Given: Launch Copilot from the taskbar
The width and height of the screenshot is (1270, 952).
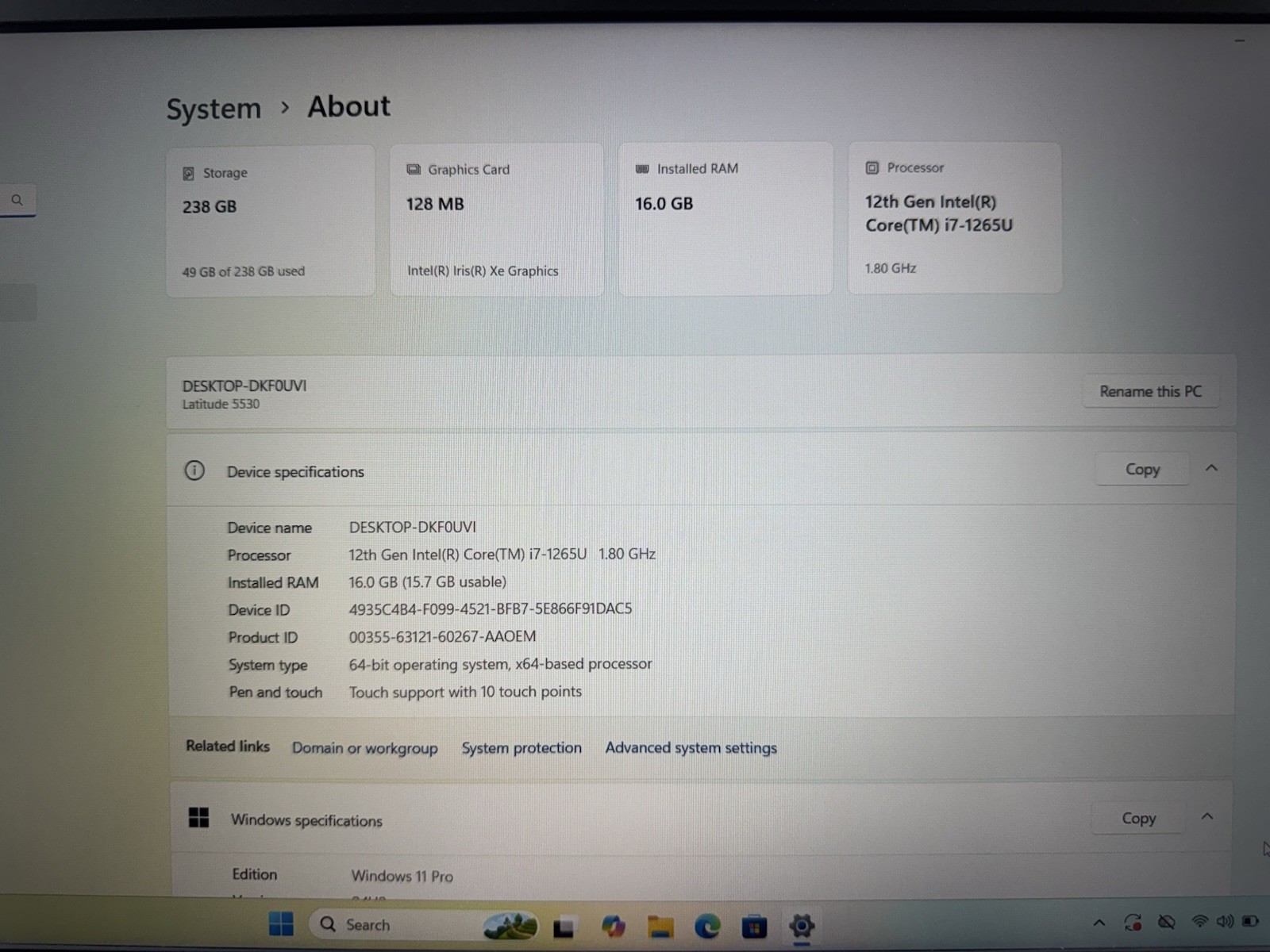Looking at the screenshot, I should (613, 926).
